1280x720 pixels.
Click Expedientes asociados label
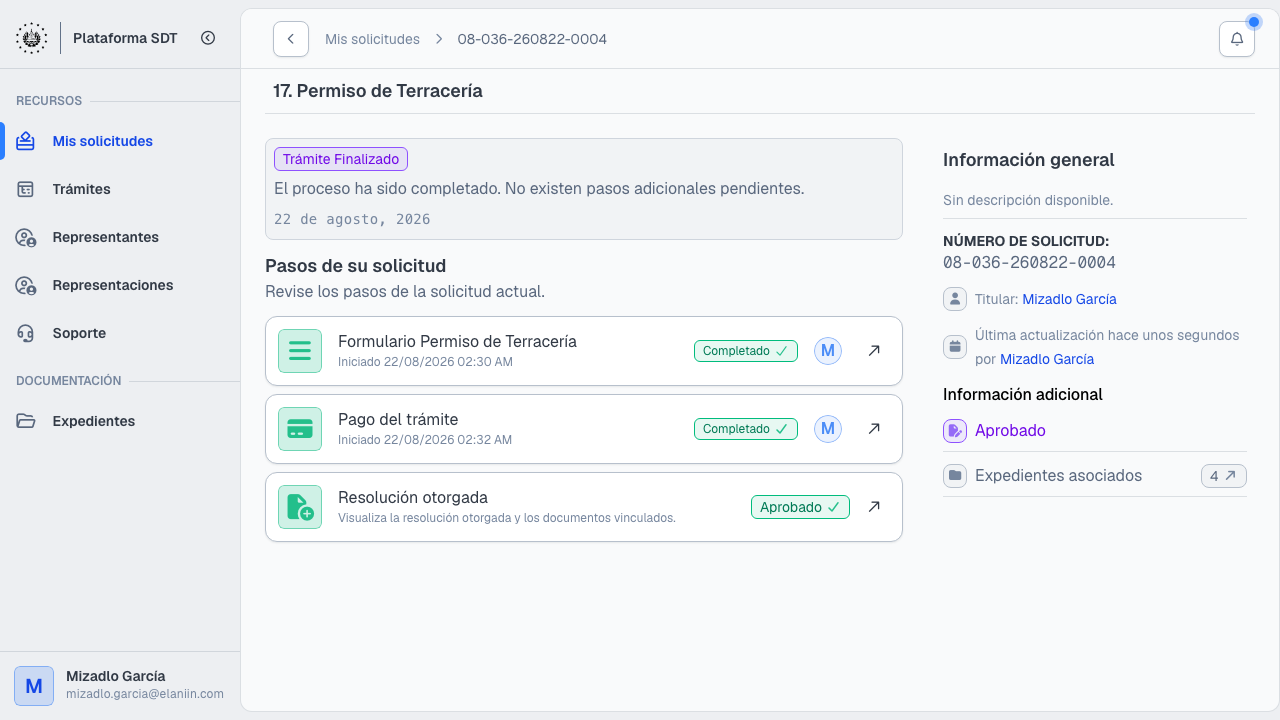pos(1058,476)
